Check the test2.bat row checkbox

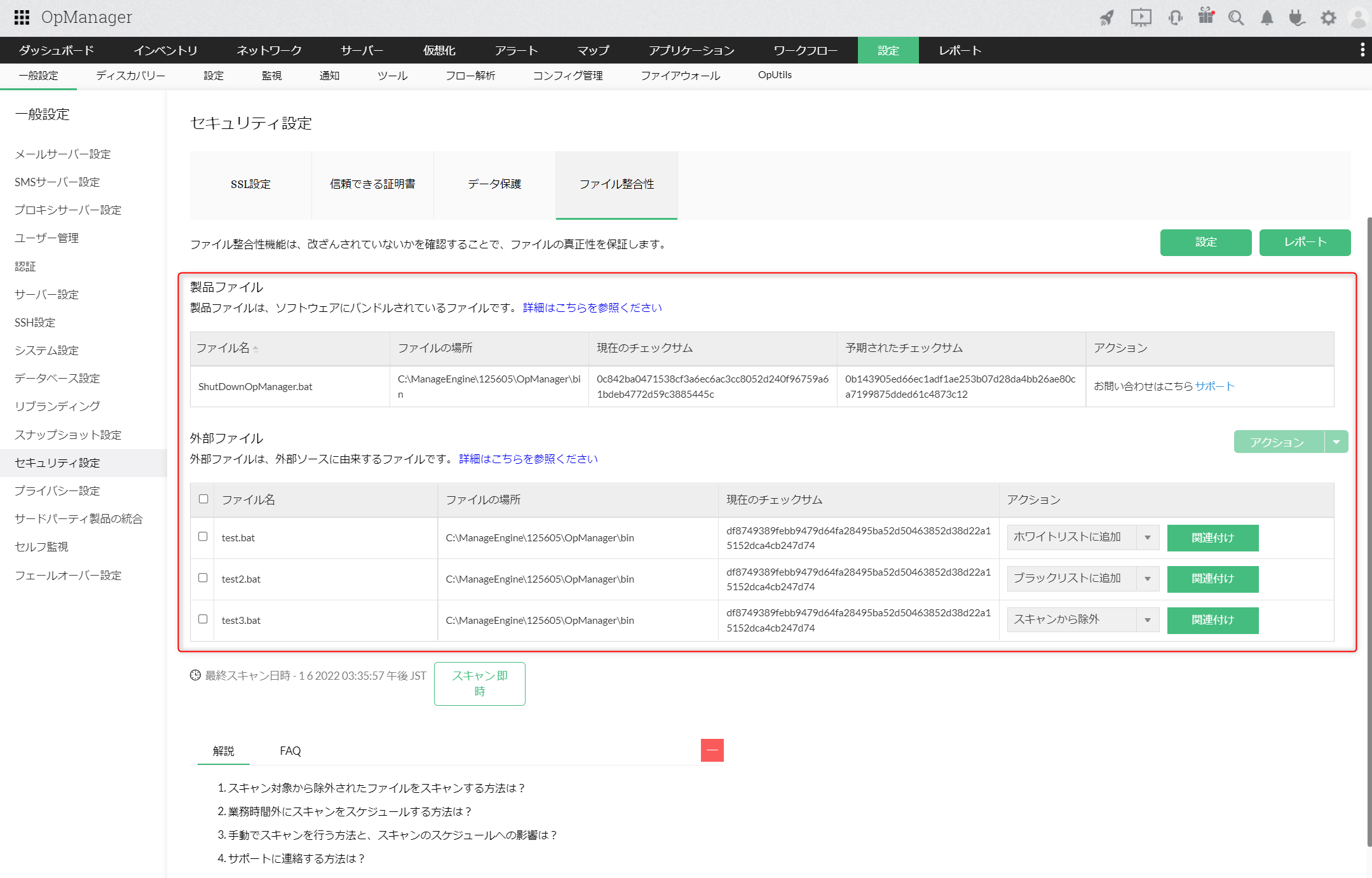coord(203,578)
